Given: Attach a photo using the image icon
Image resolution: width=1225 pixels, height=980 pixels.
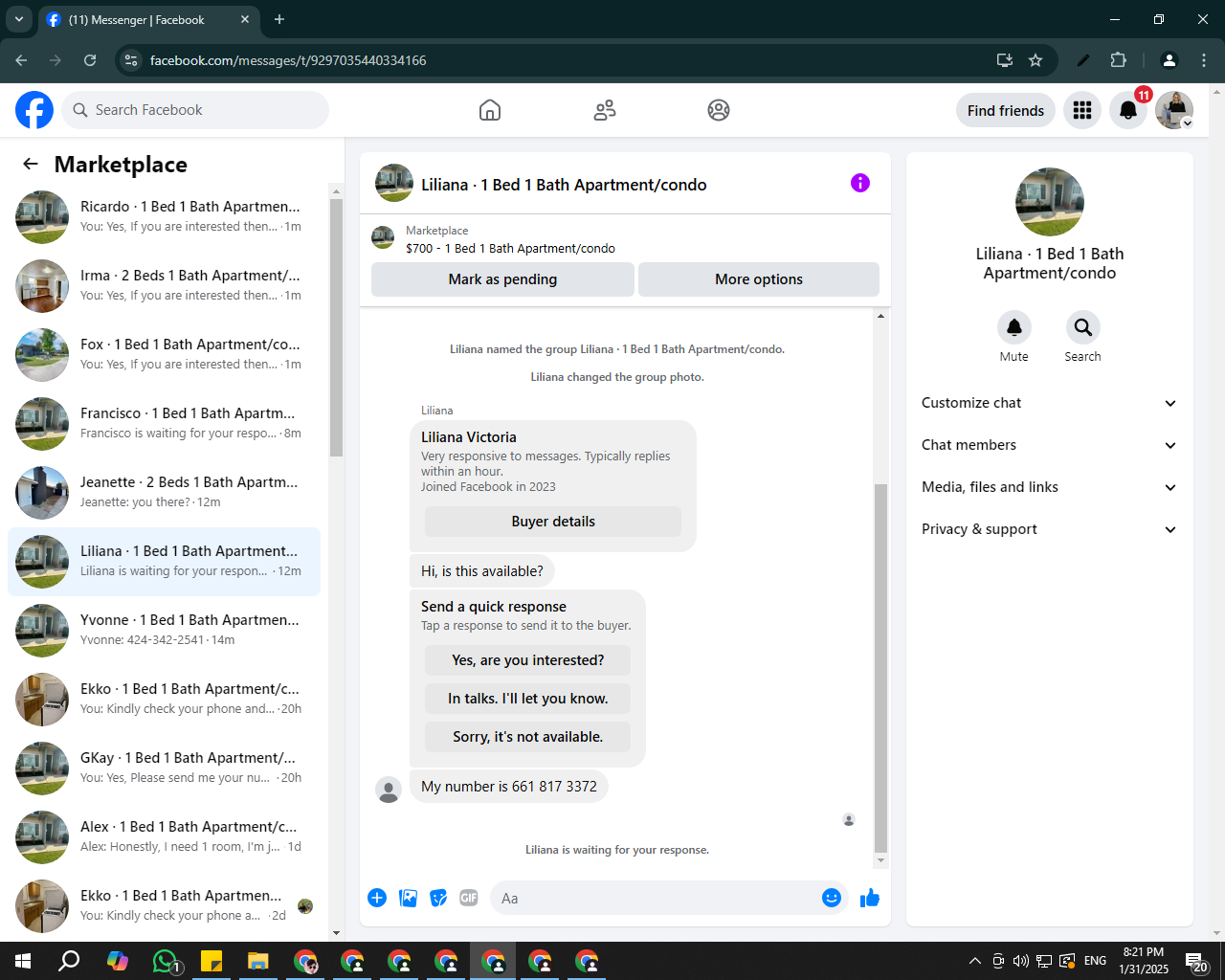Looking at the screenshot, I should click(x=408, y=898).
